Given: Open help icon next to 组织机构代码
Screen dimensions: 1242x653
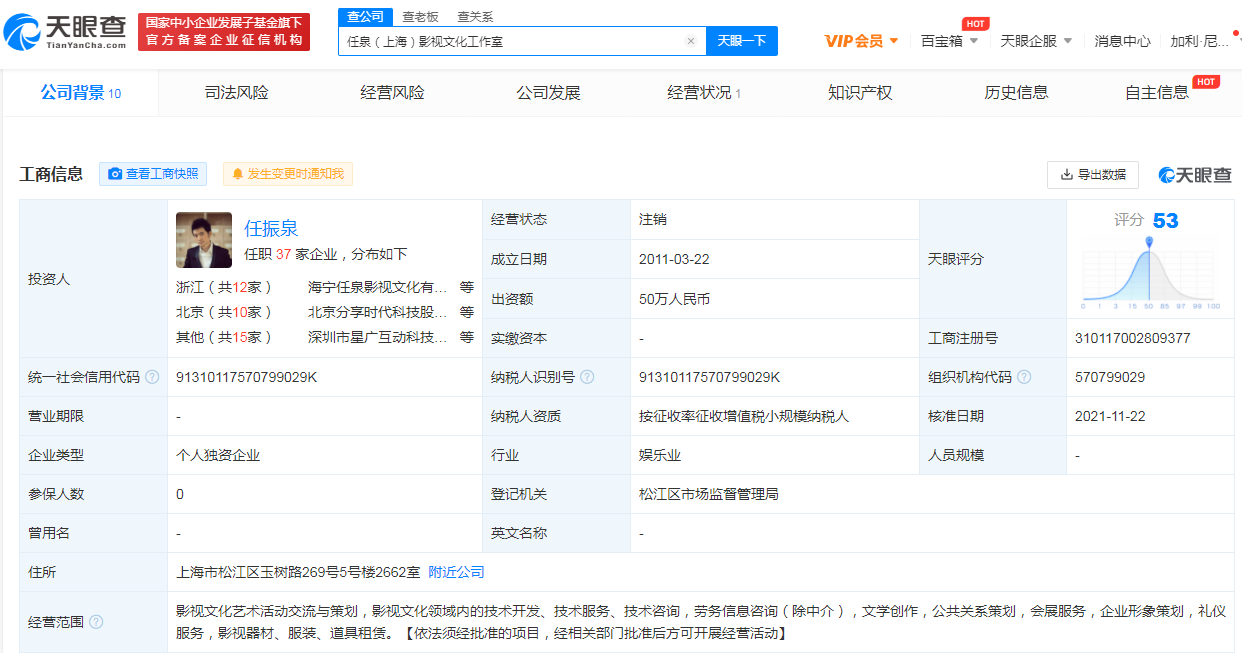Looking at the screenshot, I should tap(1024, 377).
